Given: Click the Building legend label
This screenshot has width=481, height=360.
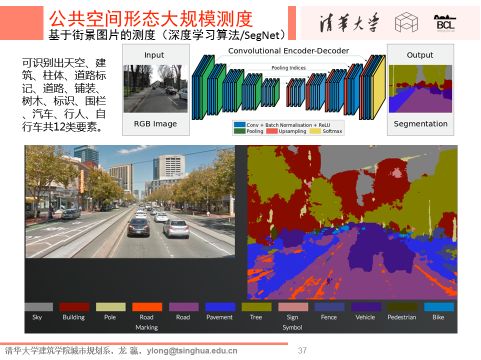Looking at the screenshot, I should click(x=74, y=317).
